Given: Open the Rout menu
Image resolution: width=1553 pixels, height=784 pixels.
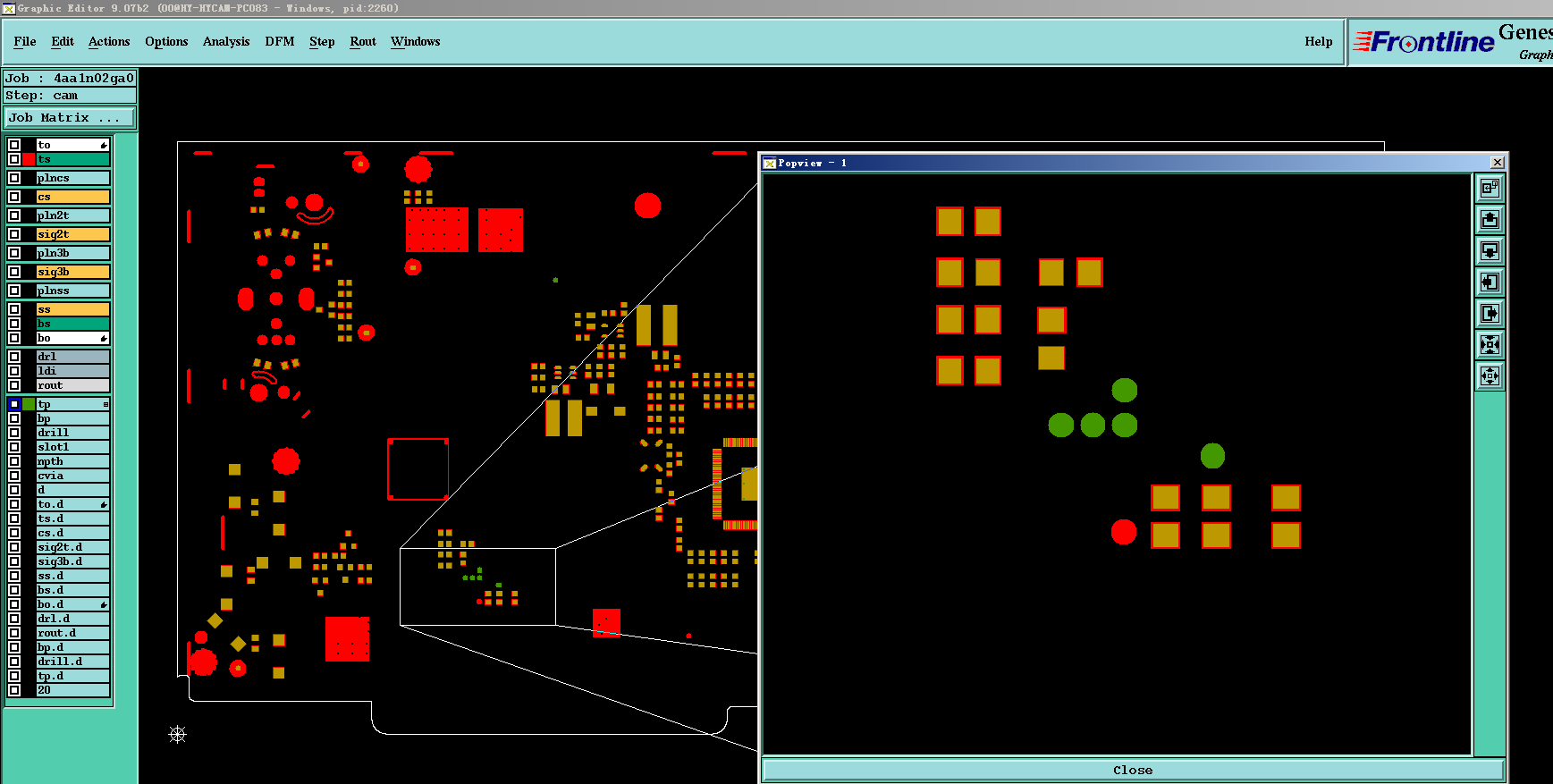Looking at the screenshot, I should pyautogui.click(x=363, y=41).
